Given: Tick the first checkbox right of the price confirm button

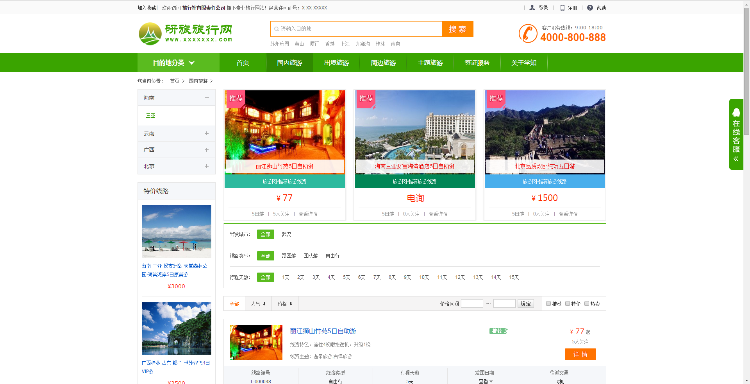Looking at the screenshot, I should (549, 303).
